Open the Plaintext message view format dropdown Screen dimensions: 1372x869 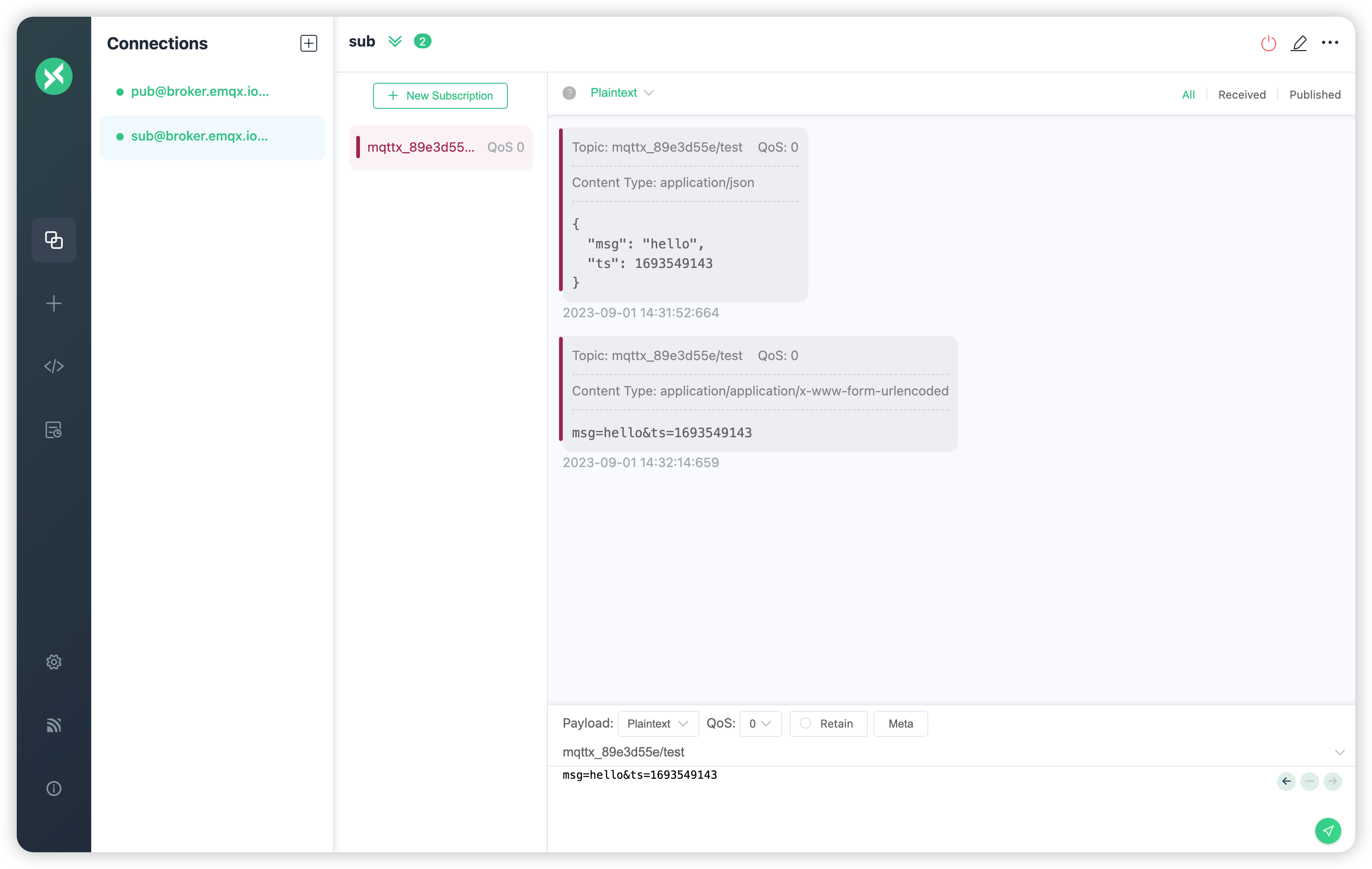pos(621,92)
